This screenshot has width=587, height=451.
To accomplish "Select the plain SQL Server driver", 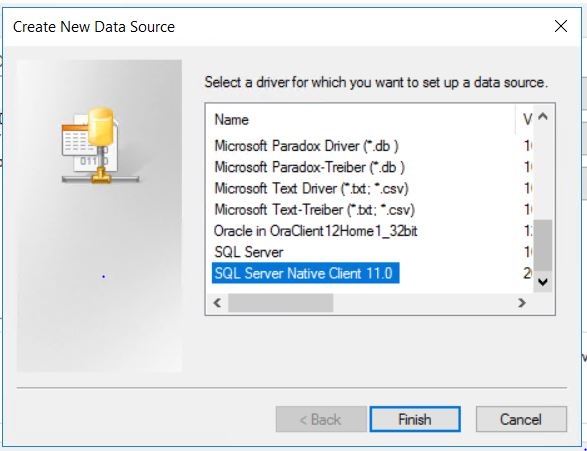I will [249, 253].
